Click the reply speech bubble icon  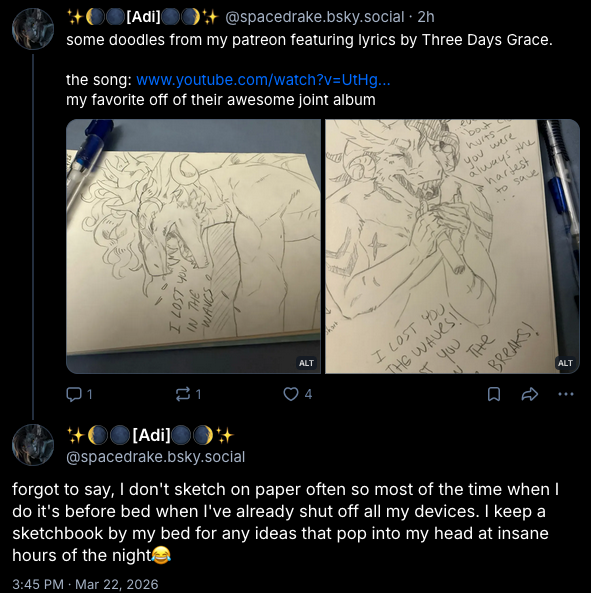pos(73,394)
